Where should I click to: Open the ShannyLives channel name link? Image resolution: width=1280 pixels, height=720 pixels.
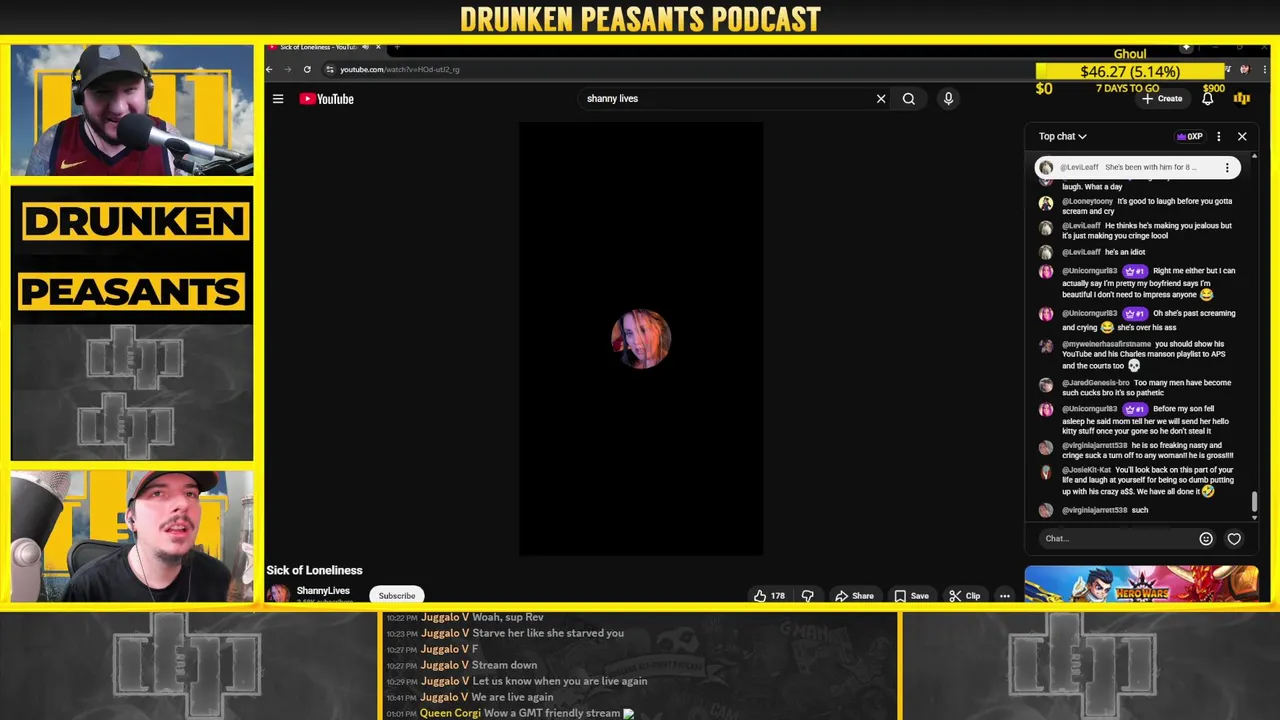pos(323,591)
